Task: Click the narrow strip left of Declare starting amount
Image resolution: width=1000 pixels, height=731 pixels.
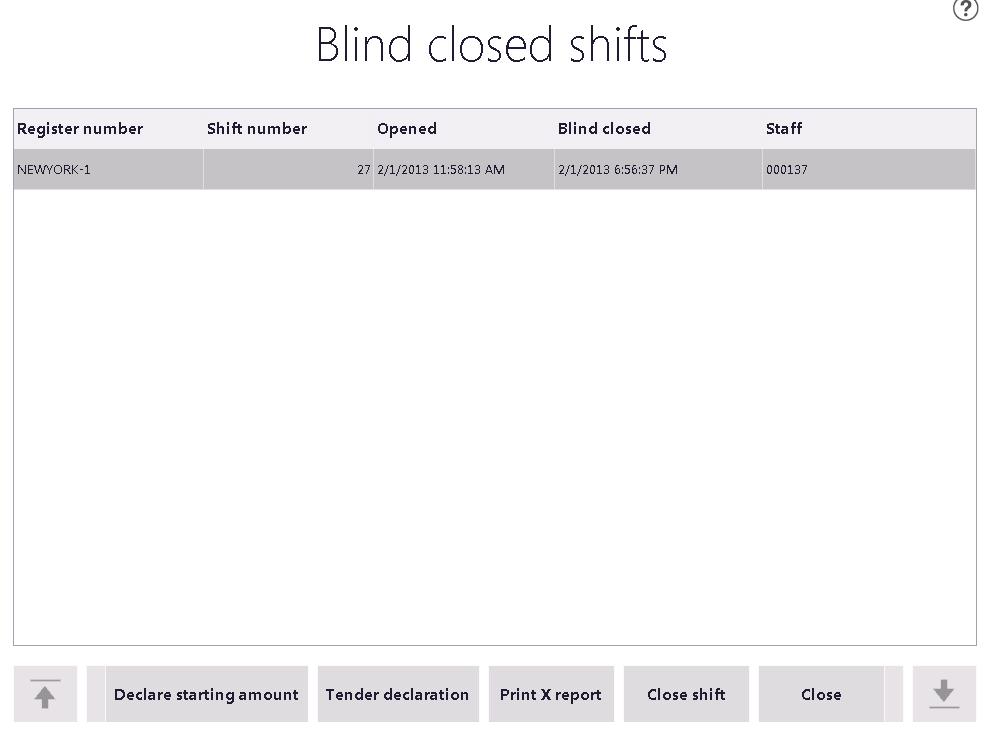Action: [96, 694]
